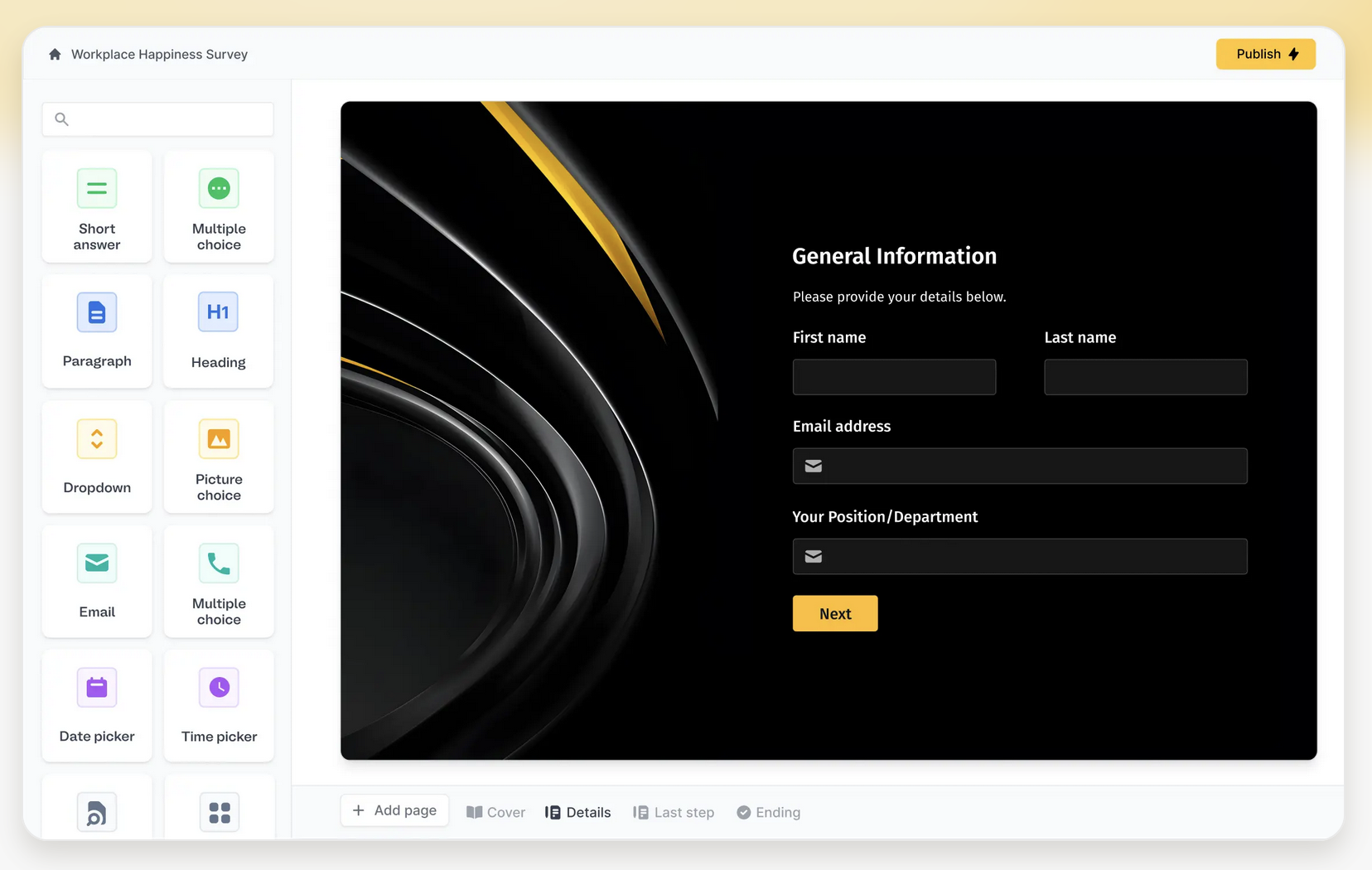The width and height of the screenshot is (1372, 870).
Task: Select the Time picker element
Action: pos(218,705)
